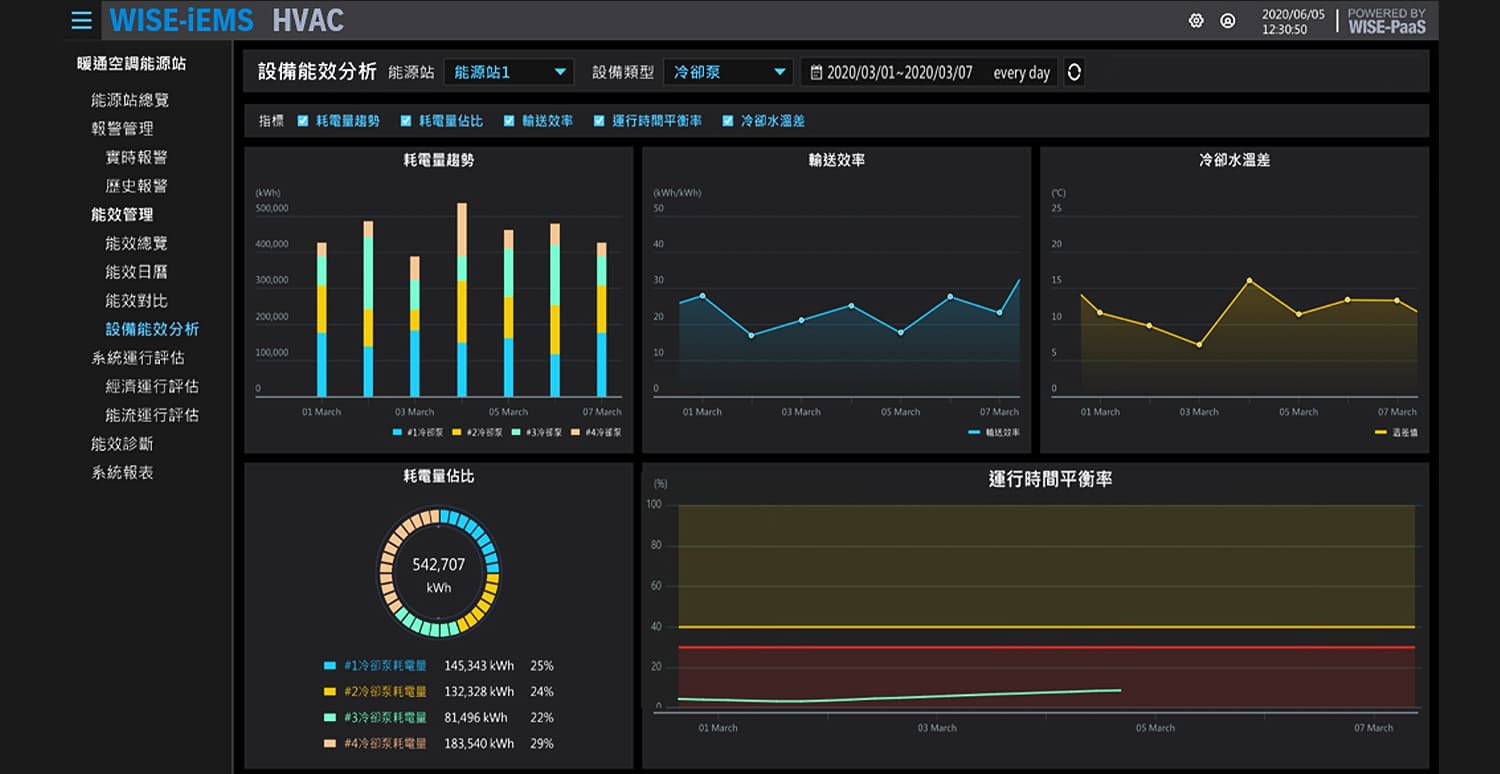This screenshot has height=774, width=1500.
Task: Open 系統報表 in the sidebar
Action: pos(122,472)
